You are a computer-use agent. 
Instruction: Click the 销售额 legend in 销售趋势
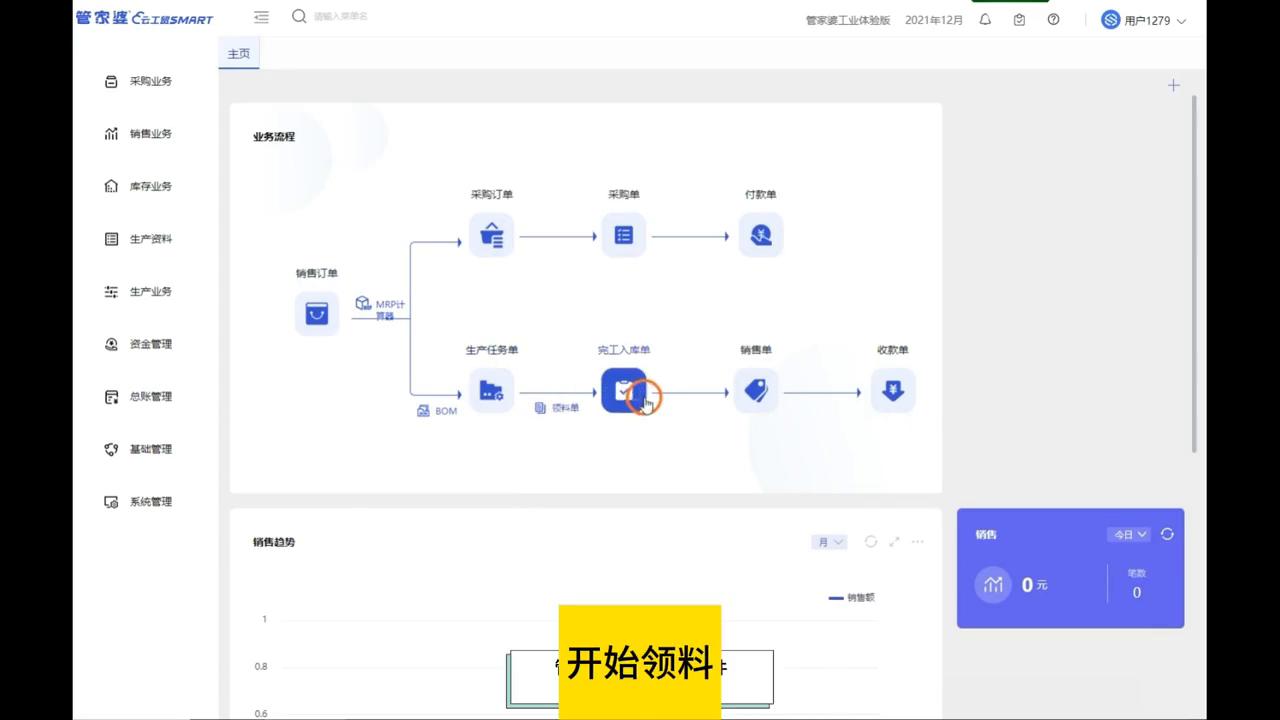[851, 597]
